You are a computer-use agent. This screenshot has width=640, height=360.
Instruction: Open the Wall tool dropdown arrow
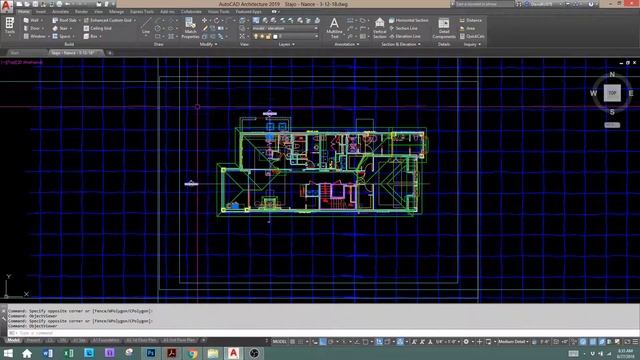[42, 20]
